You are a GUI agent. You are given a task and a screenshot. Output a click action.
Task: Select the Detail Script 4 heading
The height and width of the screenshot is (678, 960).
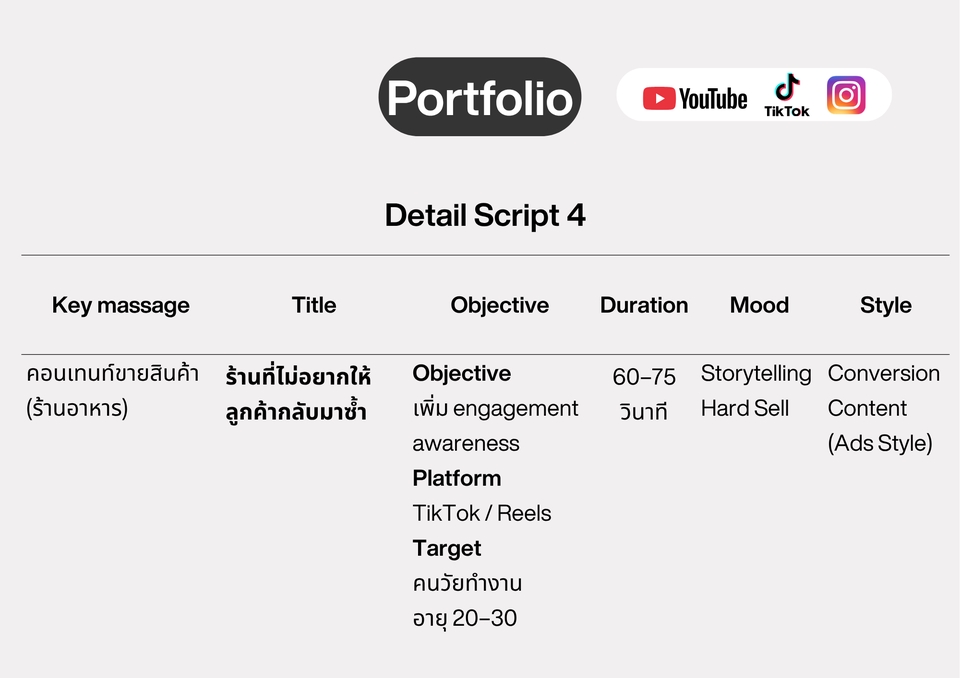pyautogui.click(x=485, y=216)
